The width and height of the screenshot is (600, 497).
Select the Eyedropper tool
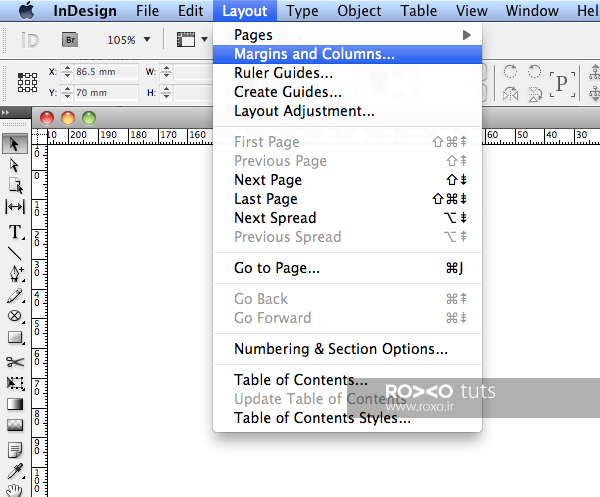click(x=15, y=471)
